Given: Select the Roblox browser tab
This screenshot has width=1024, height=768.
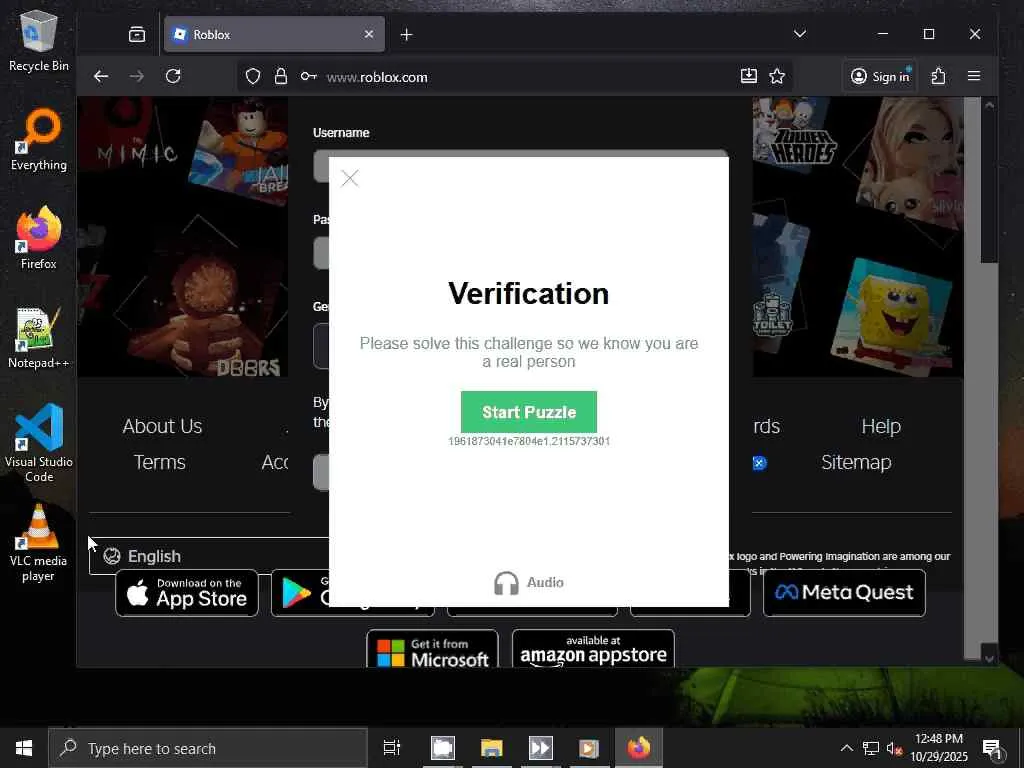Looking at the screenshot, I should click(274, 35).
